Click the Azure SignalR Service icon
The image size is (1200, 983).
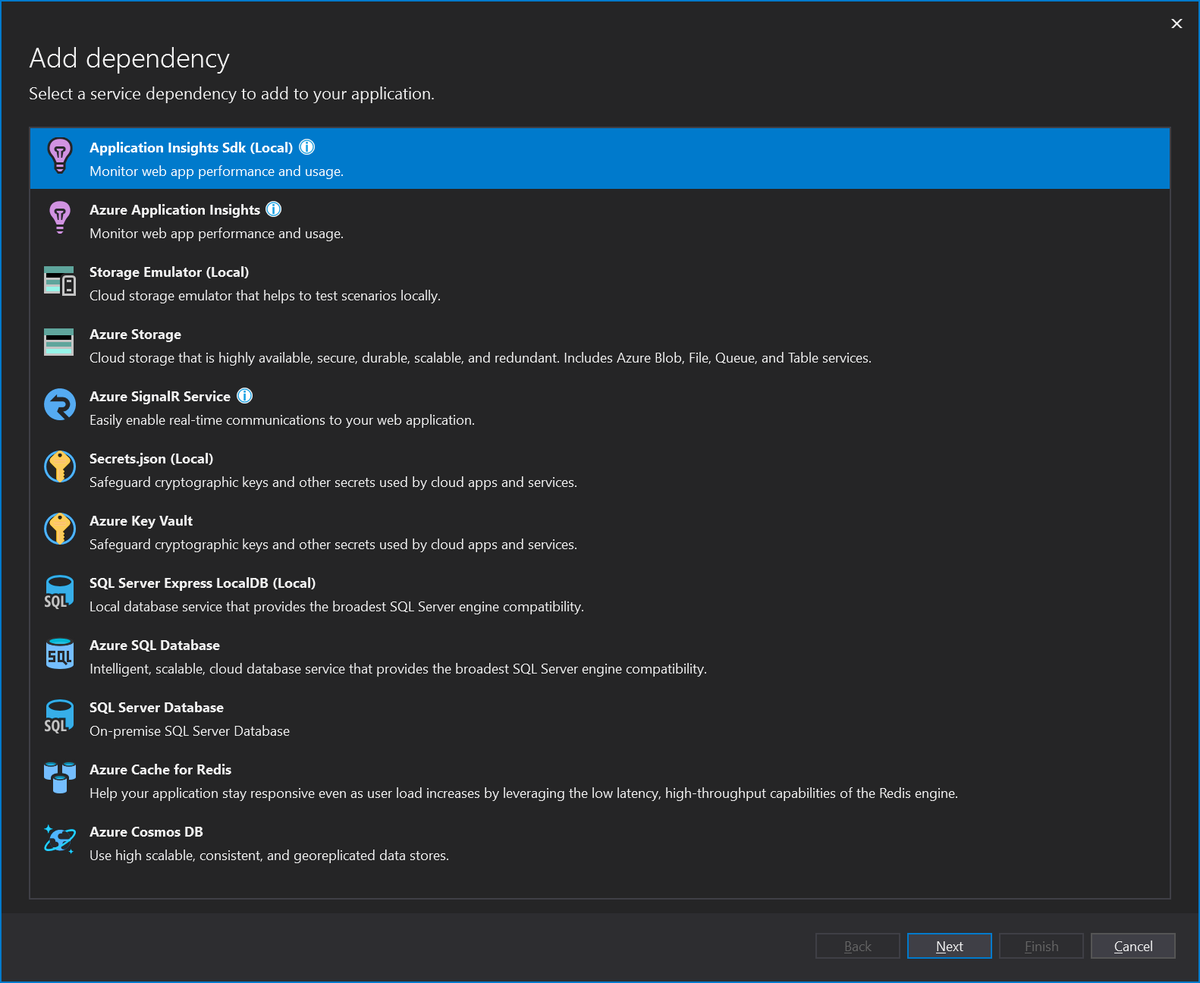[x=60, y=405]
